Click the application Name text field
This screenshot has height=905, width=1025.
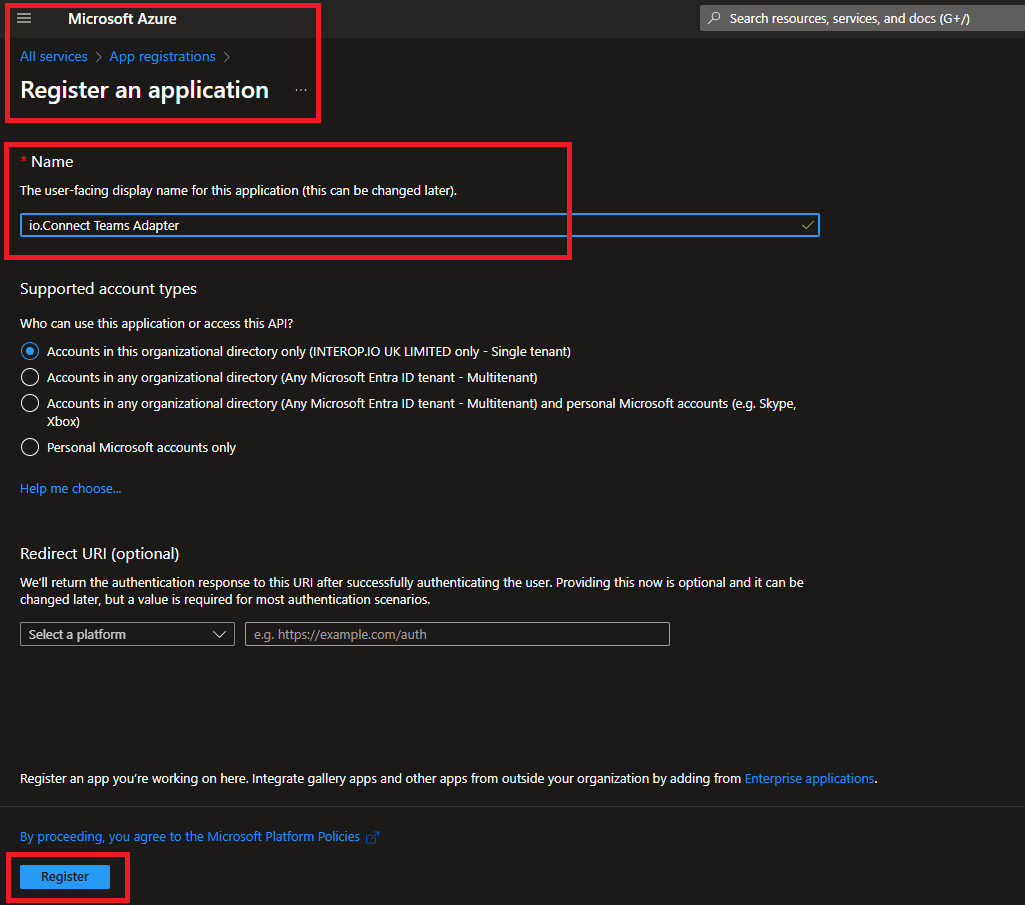point(400,226)
